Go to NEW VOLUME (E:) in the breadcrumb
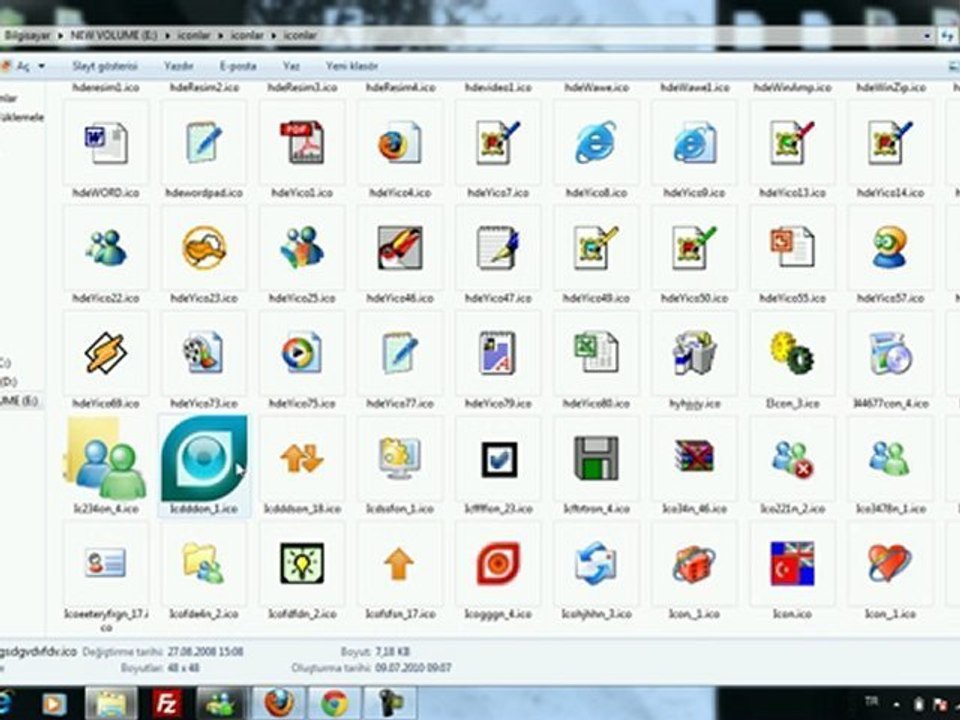The image size is (960, 720). 113,36
